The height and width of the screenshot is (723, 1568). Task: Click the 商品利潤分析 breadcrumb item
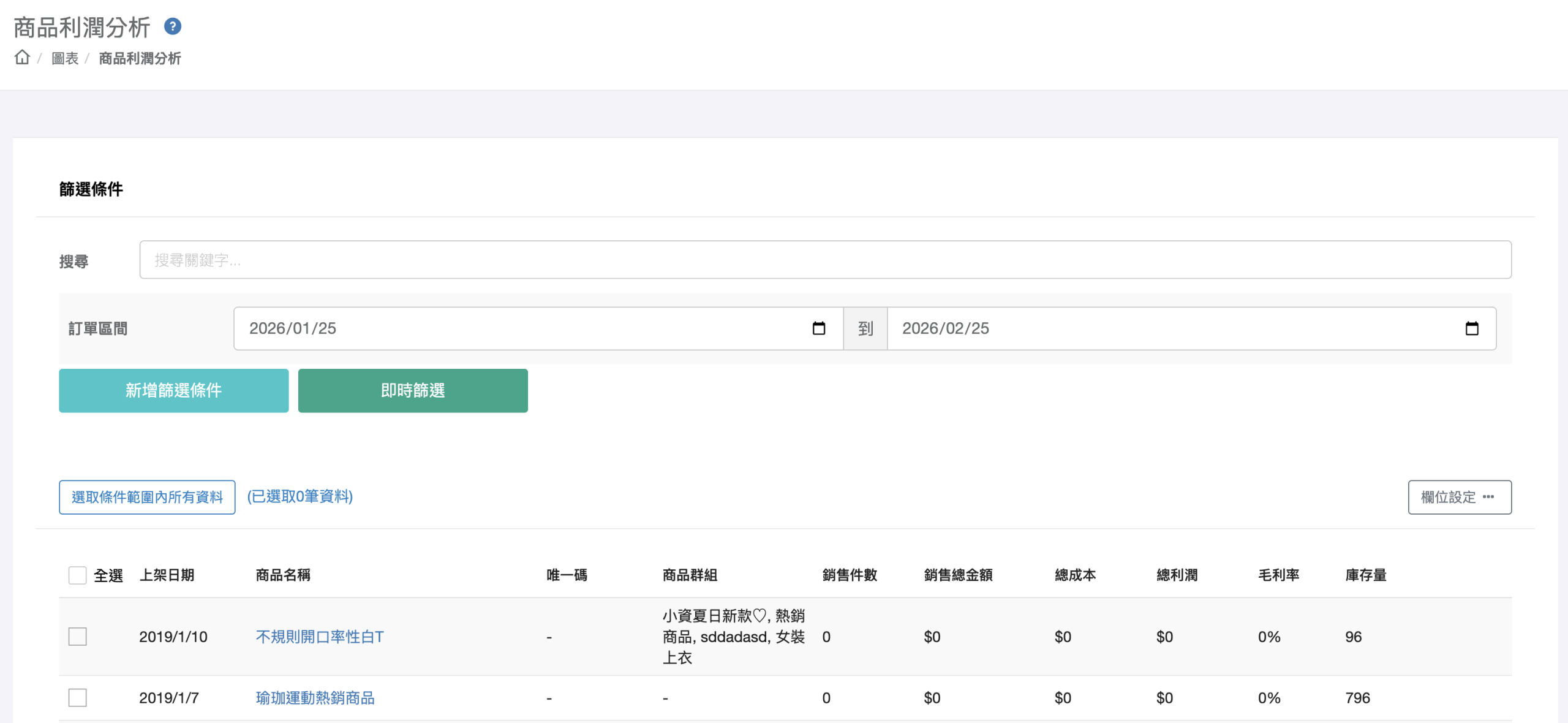click(140, 58)
